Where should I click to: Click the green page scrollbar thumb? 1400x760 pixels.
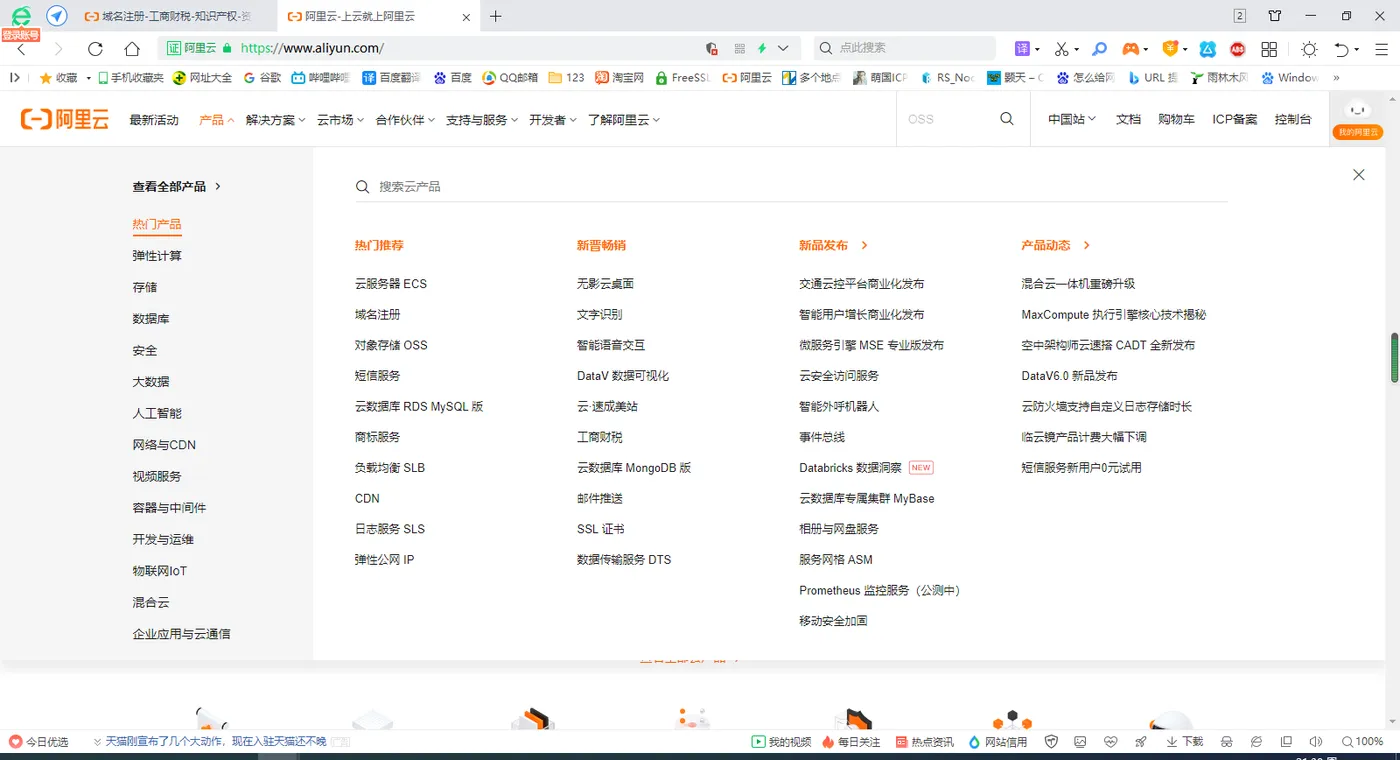[x=1394, y=357]
